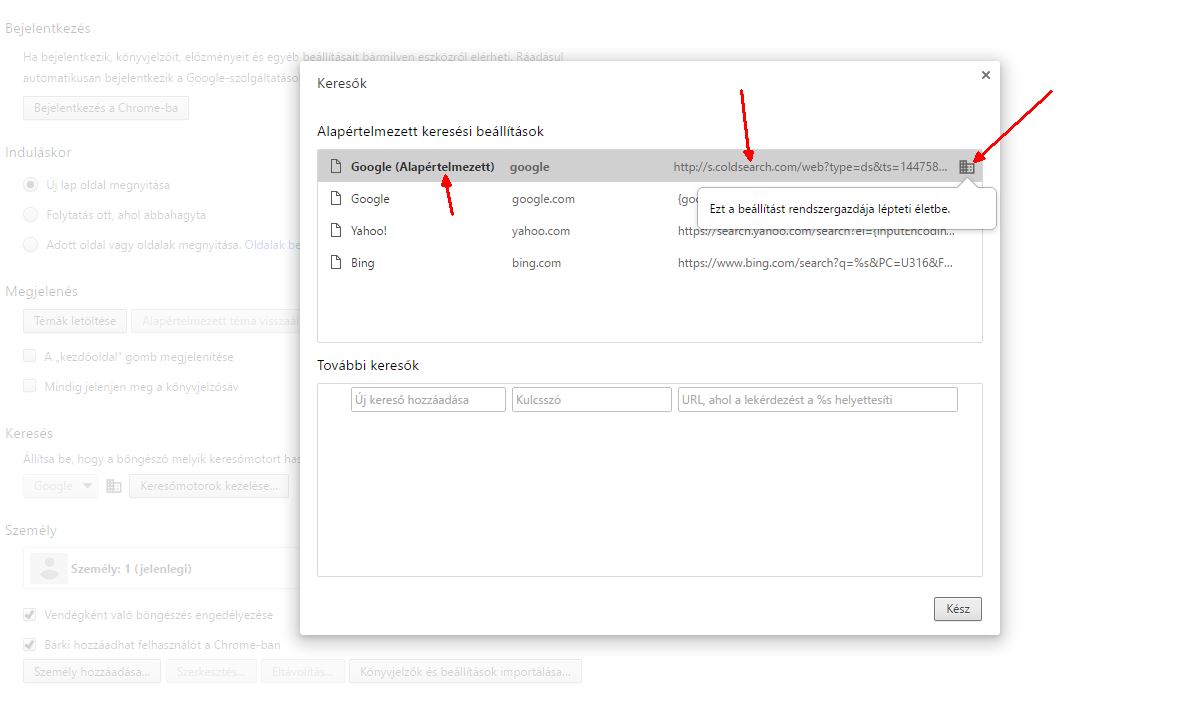Click the coldsearch.com URL text
1183x701 pixels.
tap(810, 167)
